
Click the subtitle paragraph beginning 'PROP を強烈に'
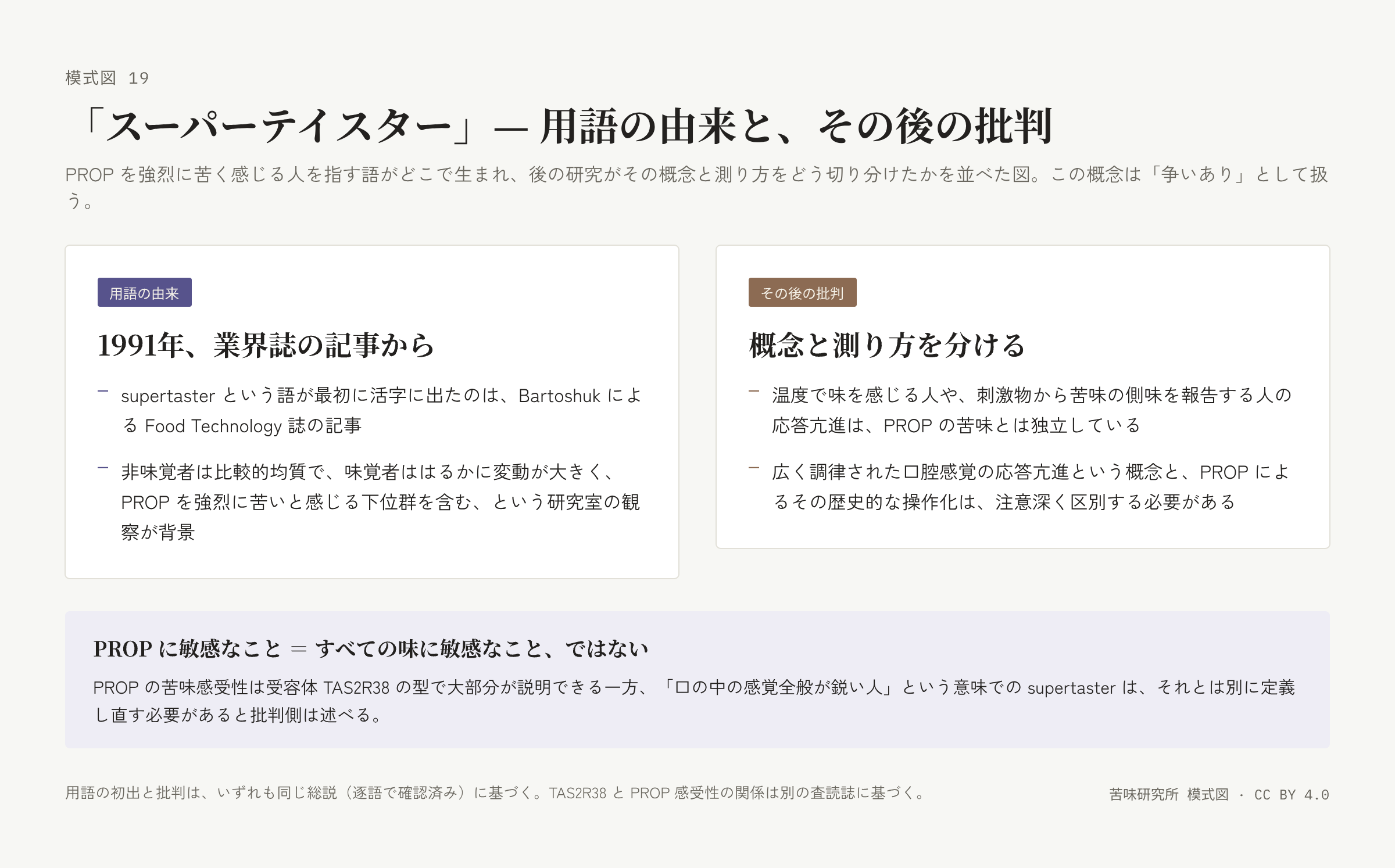tap(697, 187)
